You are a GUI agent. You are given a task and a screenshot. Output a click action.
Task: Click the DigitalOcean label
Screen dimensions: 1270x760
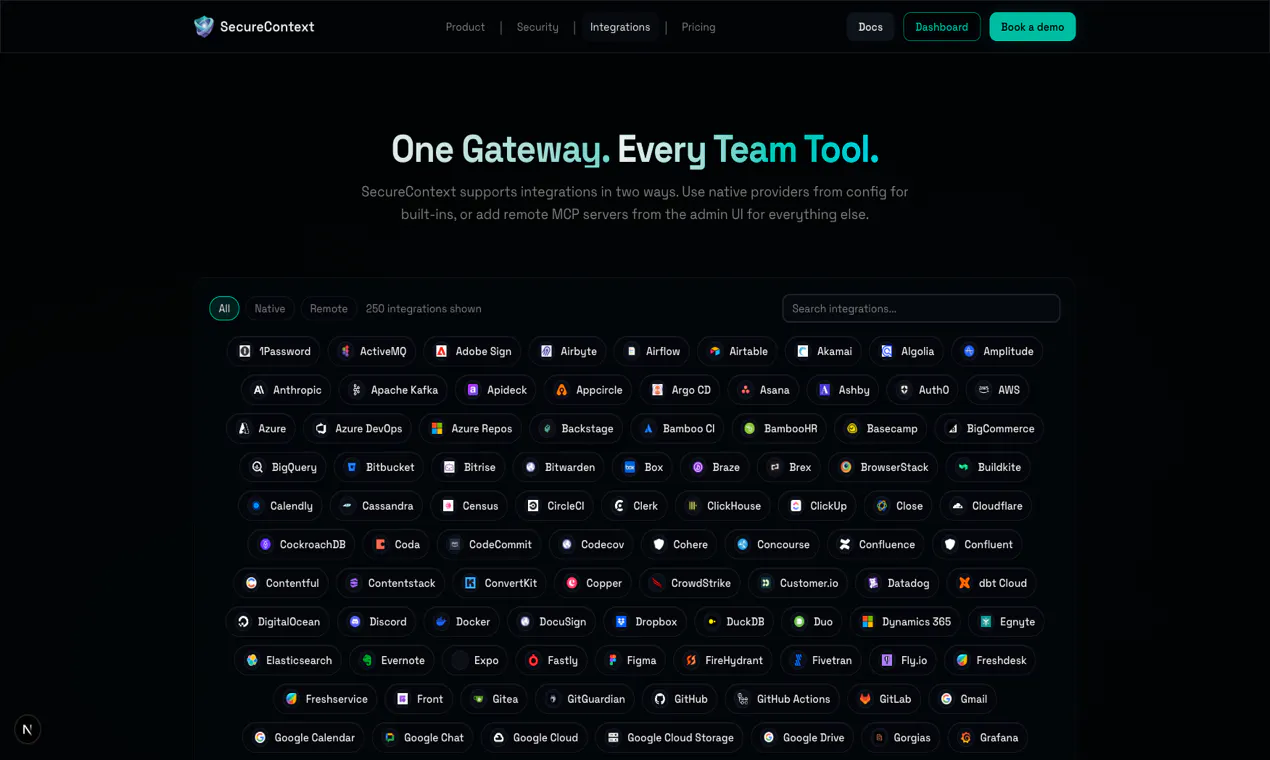[x=289, y=622]
